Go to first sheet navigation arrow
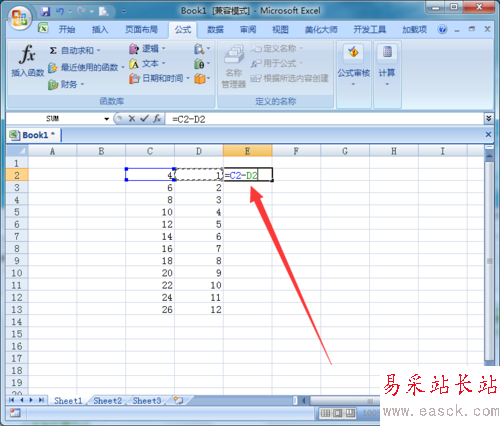The height and width of the screenshot is (426, 500). [x=11, y=400]
